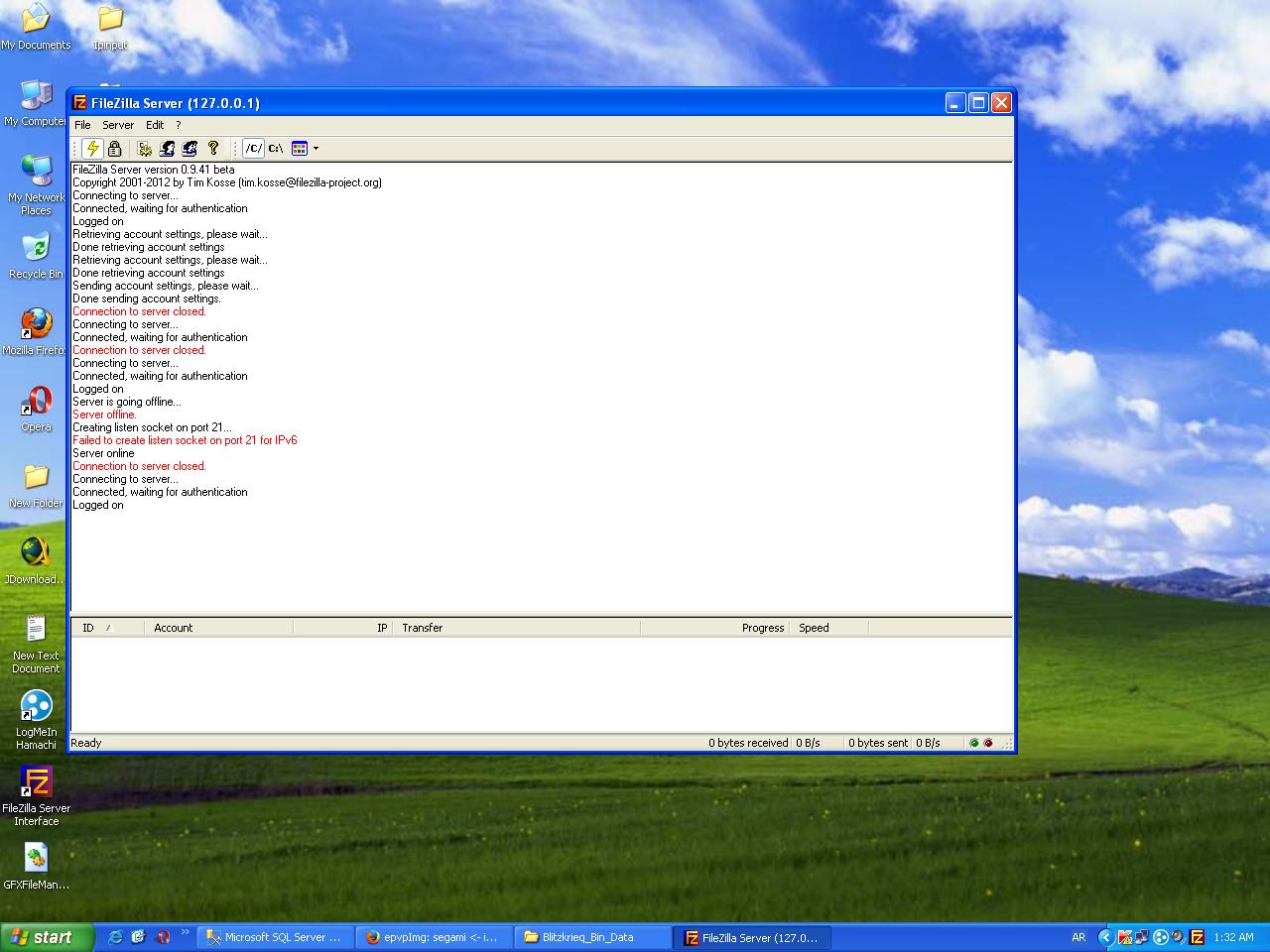Expand the quick launch overflow chevron
1270x952 pixels.
(185, 932)
